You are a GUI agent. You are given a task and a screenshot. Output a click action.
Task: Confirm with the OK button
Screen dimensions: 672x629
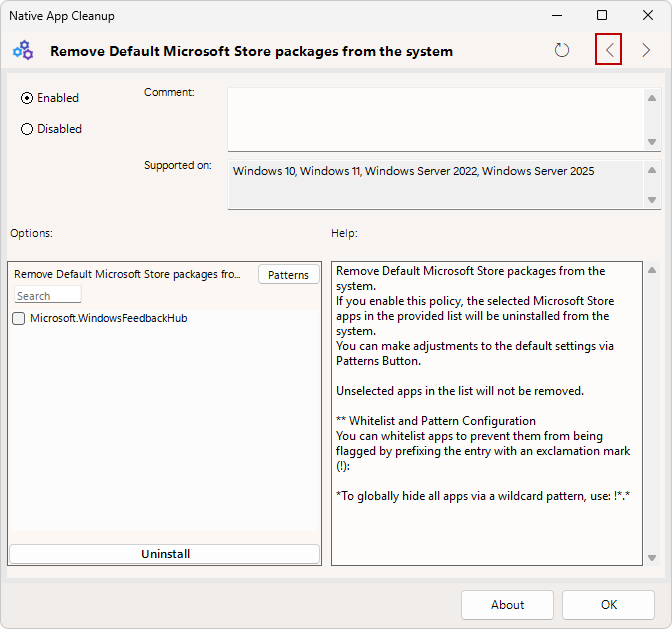coord(609,605)
